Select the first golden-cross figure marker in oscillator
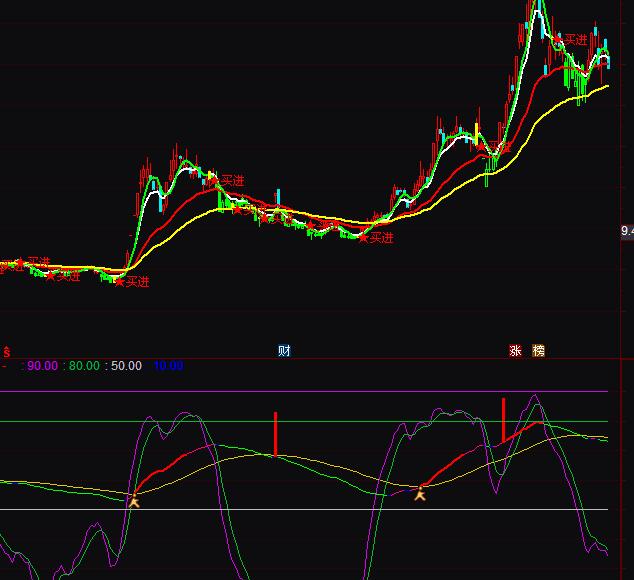634x580 pixels. pos(134,500)
